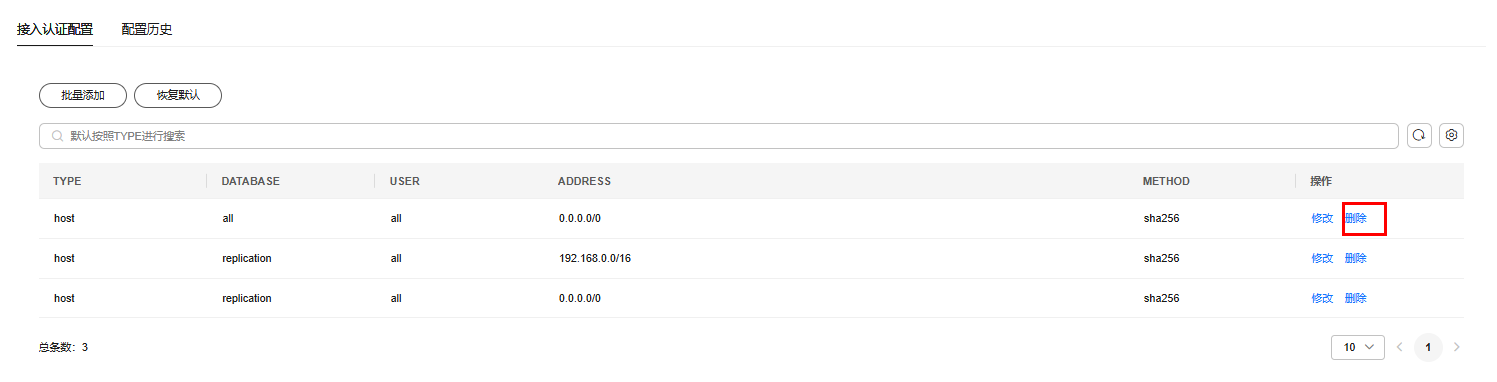Click the 恢复默认 button
The image size is (1497, 382).
(178, 95)
